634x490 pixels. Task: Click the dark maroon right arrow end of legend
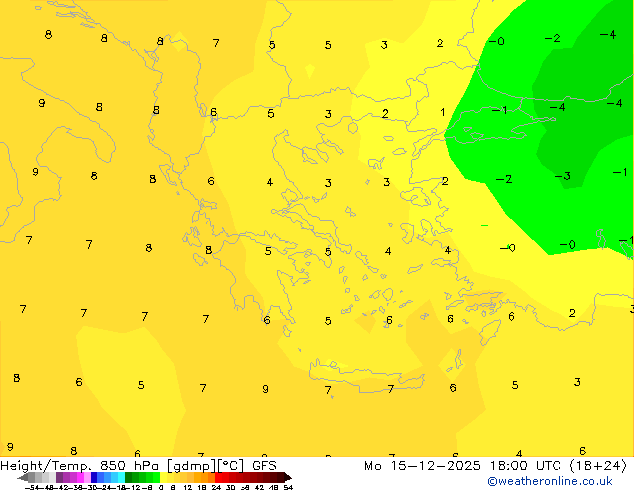(288, 478)
